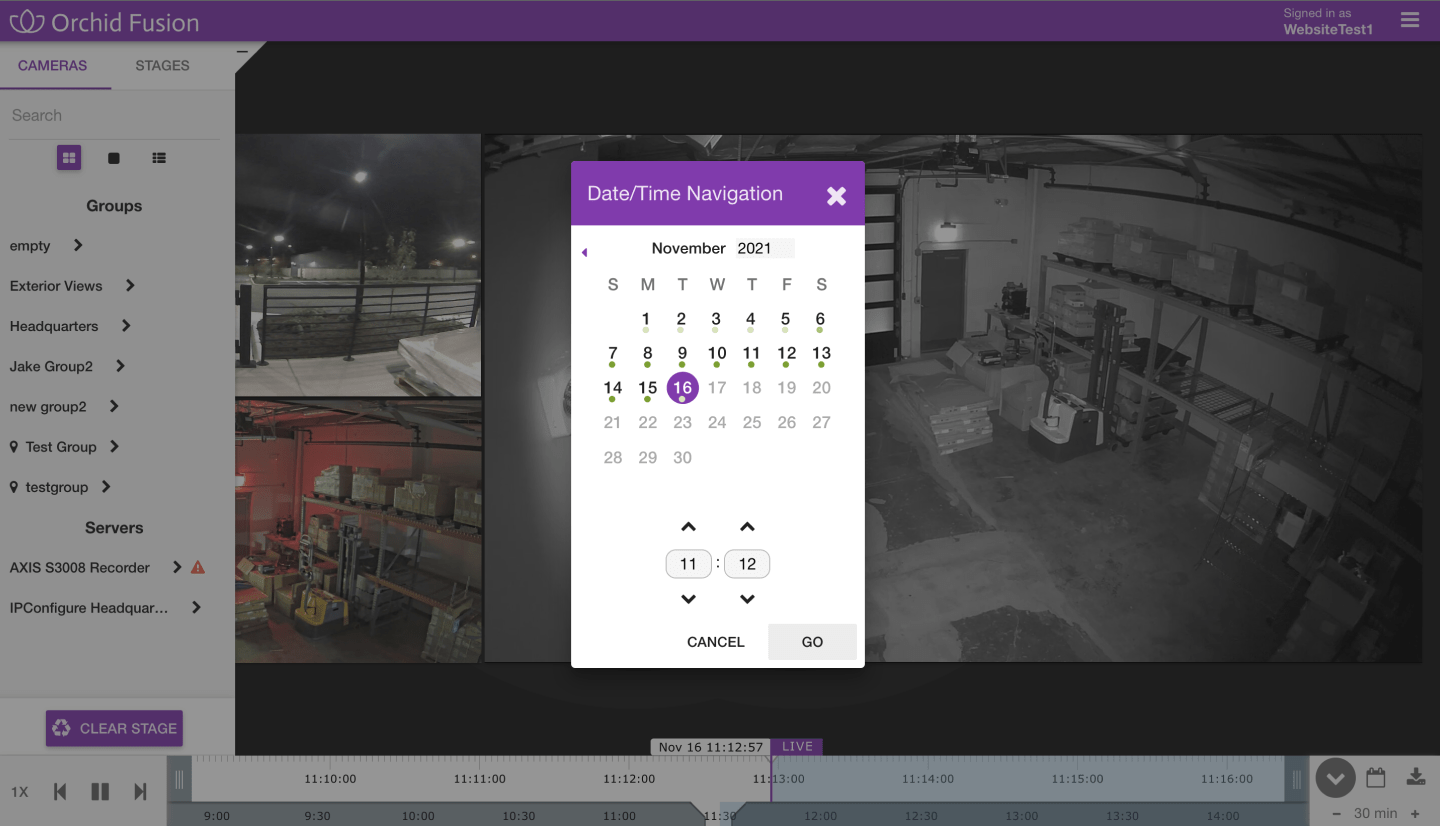Select November 1 in calendar
This screenshot has width=1440, height=826.
(646, 319)
